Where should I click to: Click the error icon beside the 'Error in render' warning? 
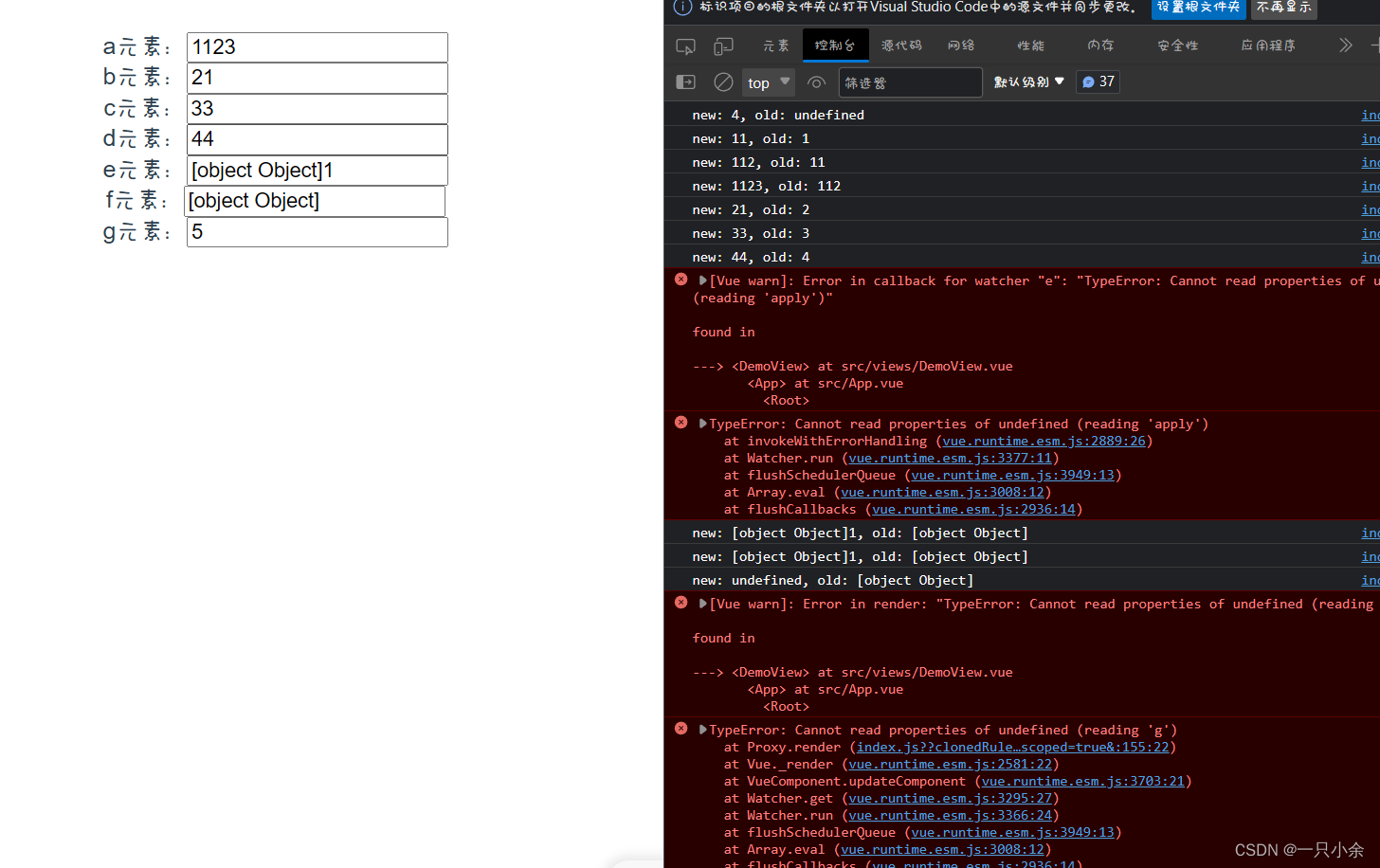tap(681, 603)
